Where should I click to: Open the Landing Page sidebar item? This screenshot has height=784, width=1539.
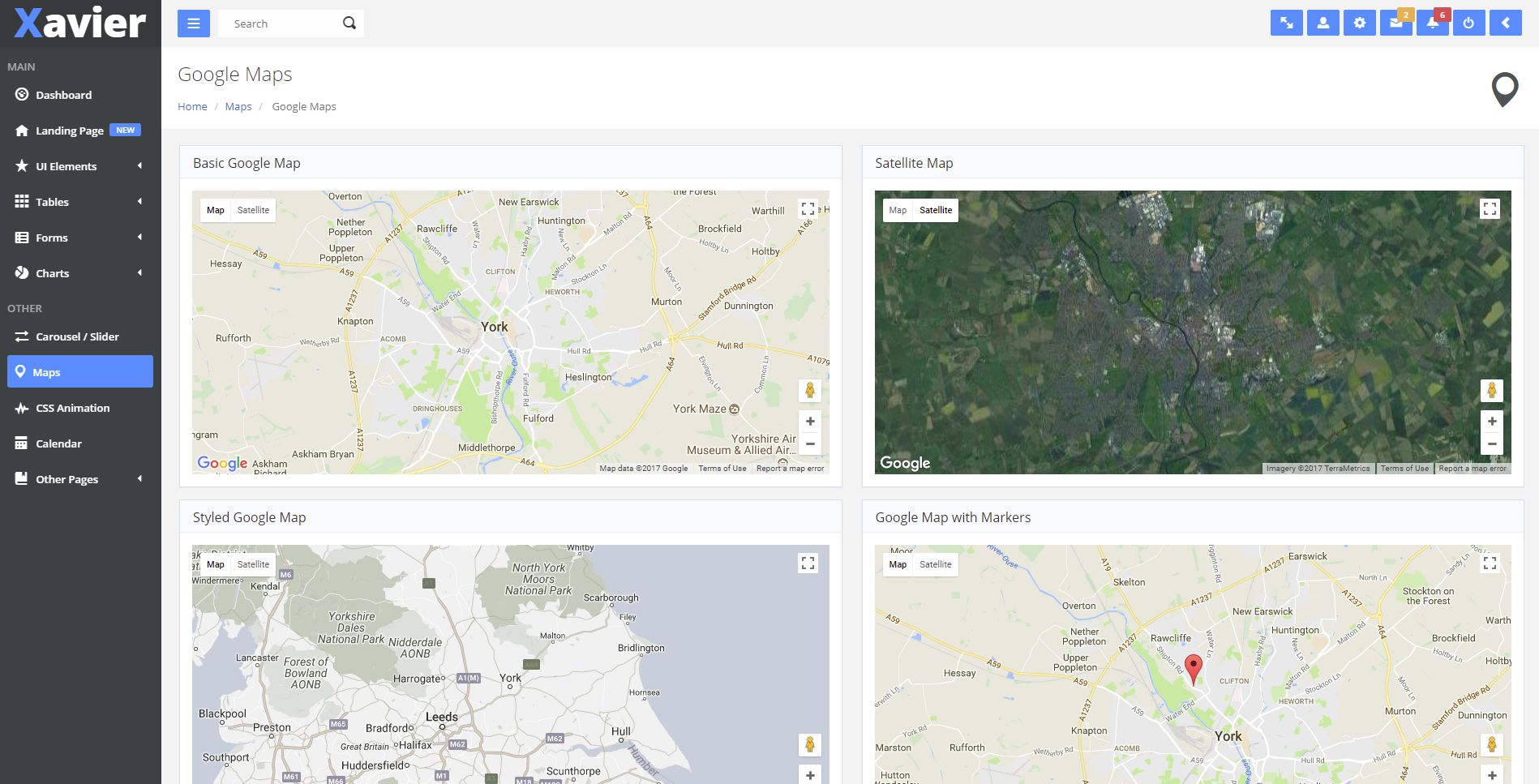point(79,131)
